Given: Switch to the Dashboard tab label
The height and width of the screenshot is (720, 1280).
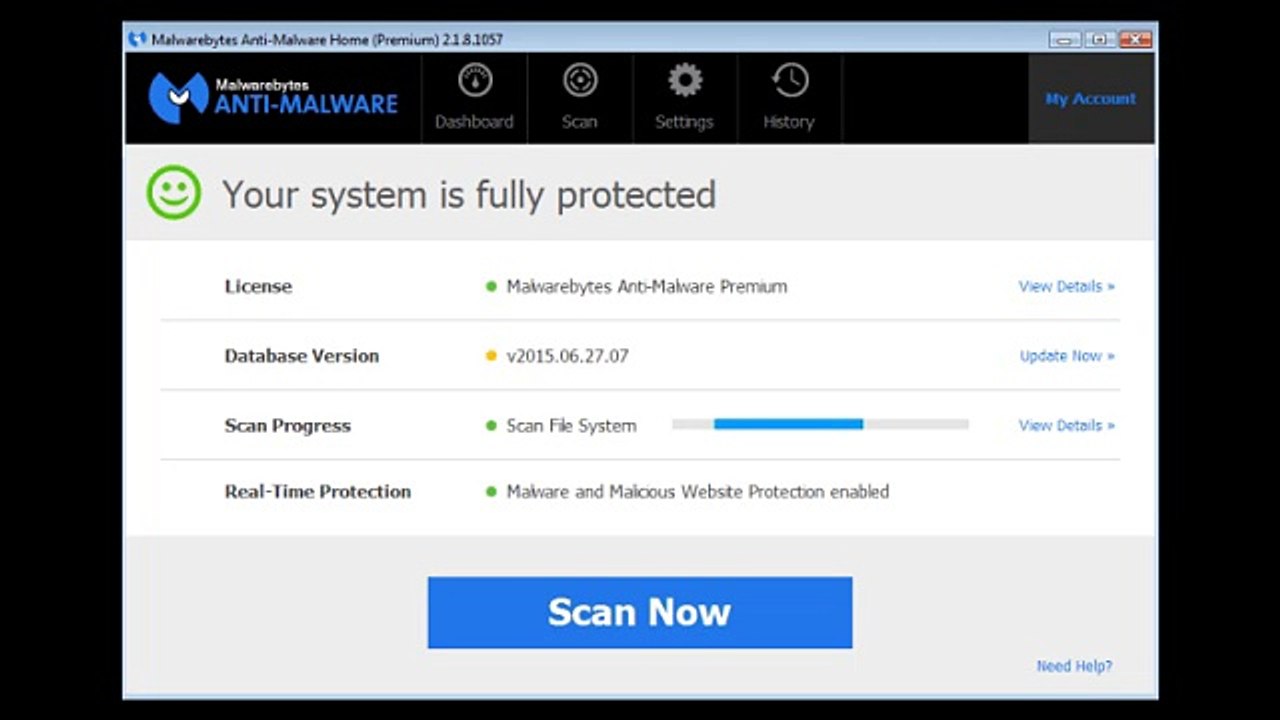Looking at the screenshot, I should coord(474,122).
